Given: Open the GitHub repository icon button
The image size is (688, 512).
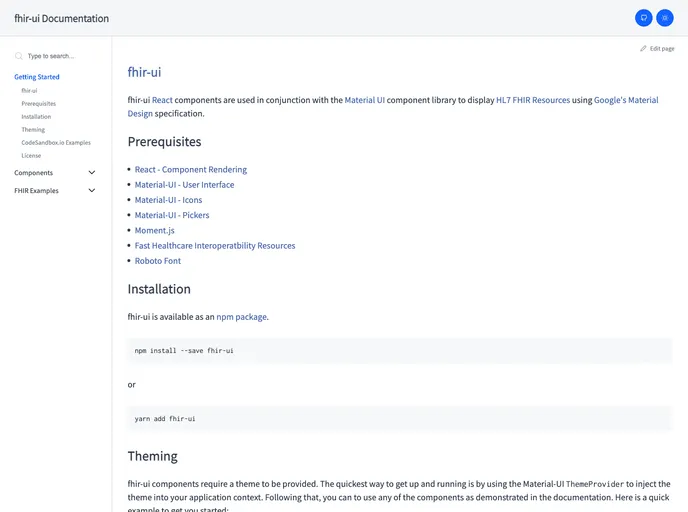Looking at the screenshot, I should 643,18.
